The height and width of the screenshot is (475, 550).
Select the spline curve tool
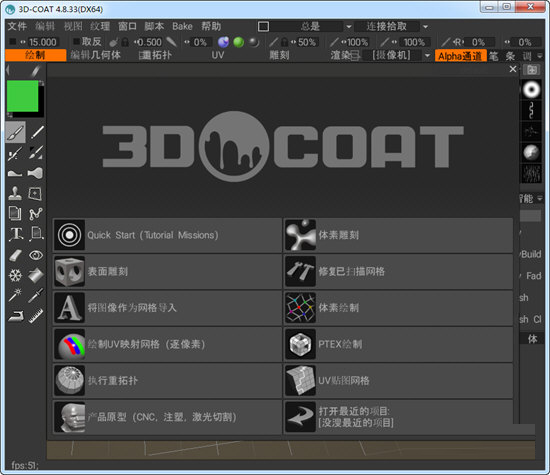(36, 214)
